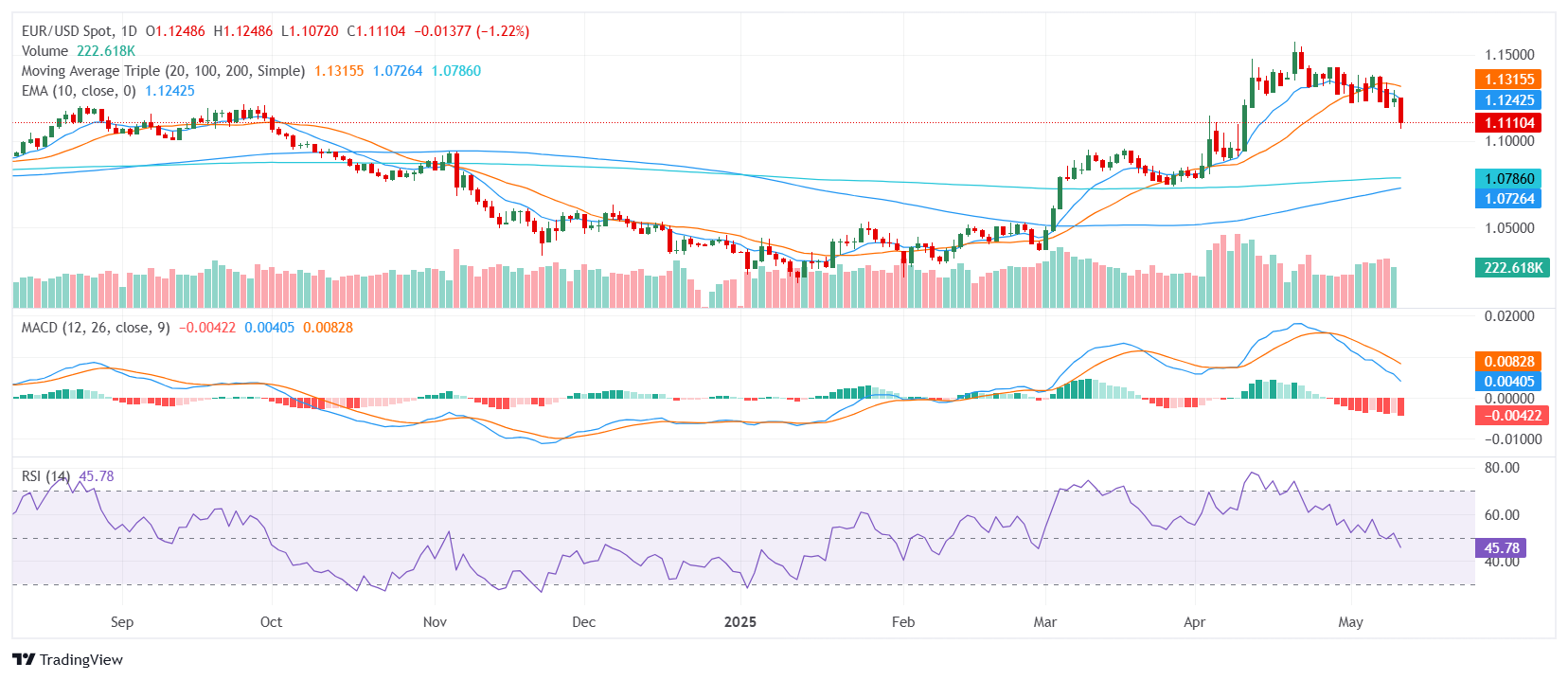Select the MACD (12, 26, close, 9) label
This screenshot has width=1568, height=680.
96,328
